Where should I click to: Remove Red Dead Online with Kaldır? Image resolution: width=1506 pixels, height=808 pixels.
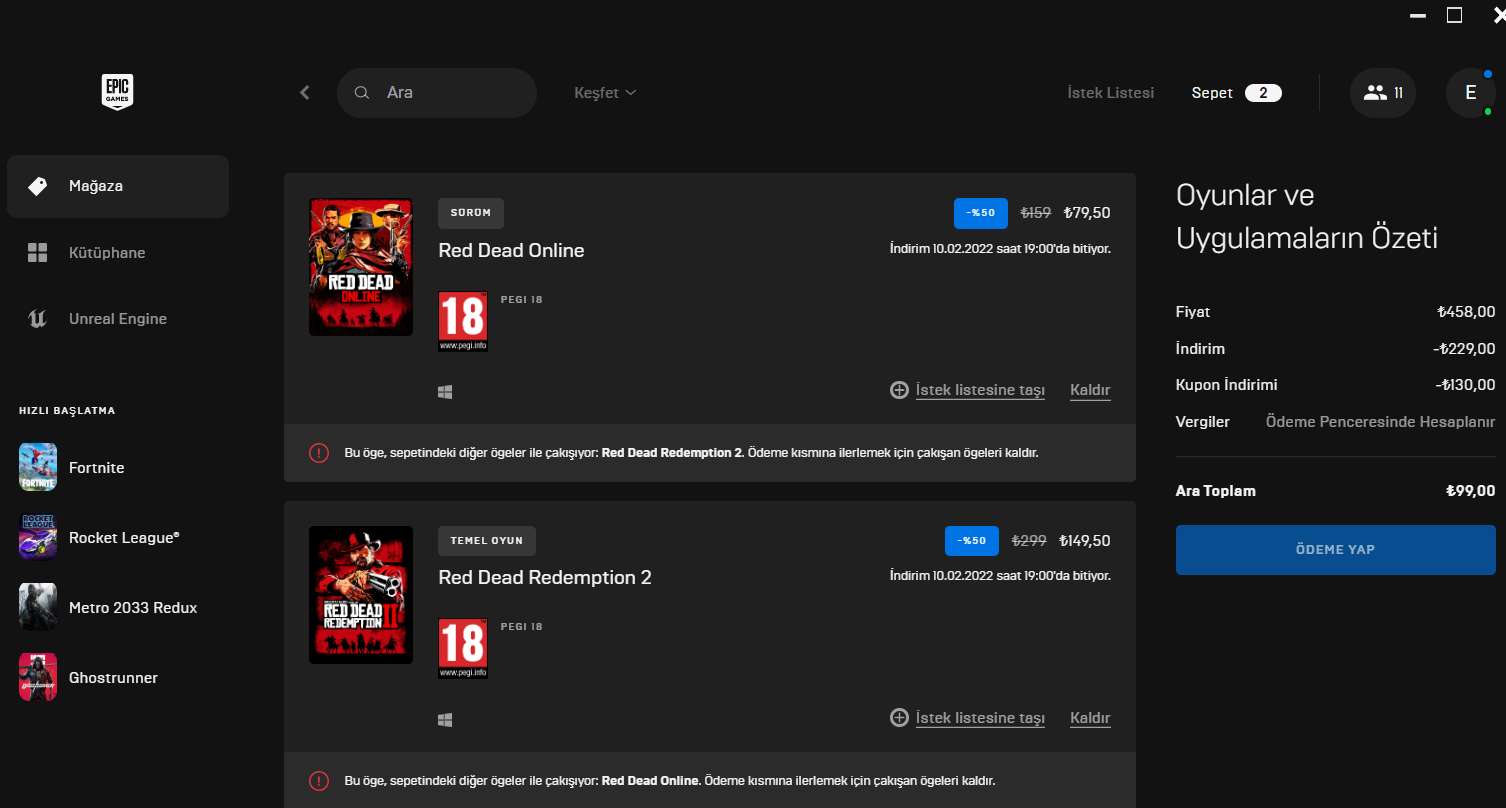[1090, 390]
